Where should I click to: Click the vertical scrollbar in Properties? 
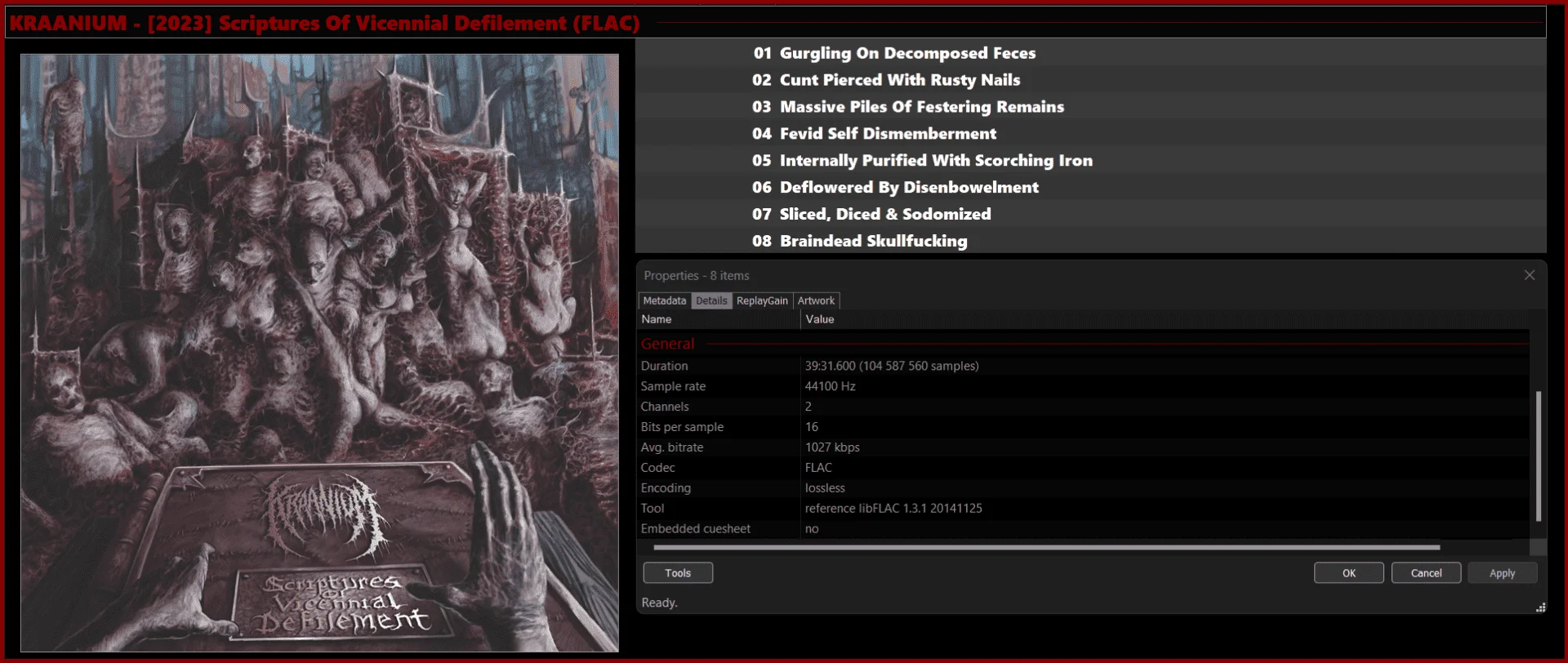[1539, 456]
